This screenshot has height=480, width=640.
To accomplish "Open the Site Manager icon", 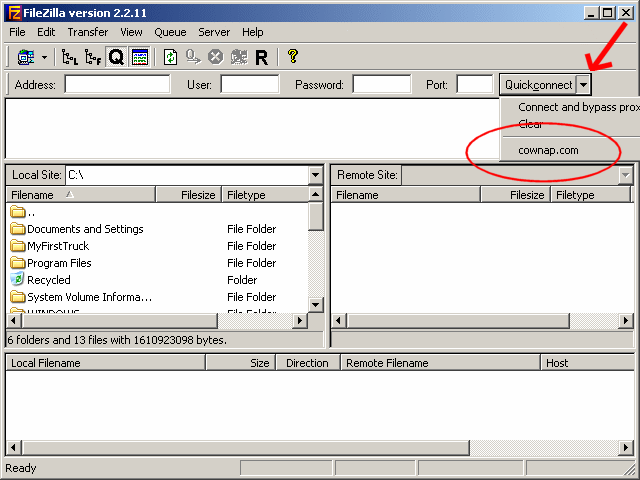I will click(25, 57).
